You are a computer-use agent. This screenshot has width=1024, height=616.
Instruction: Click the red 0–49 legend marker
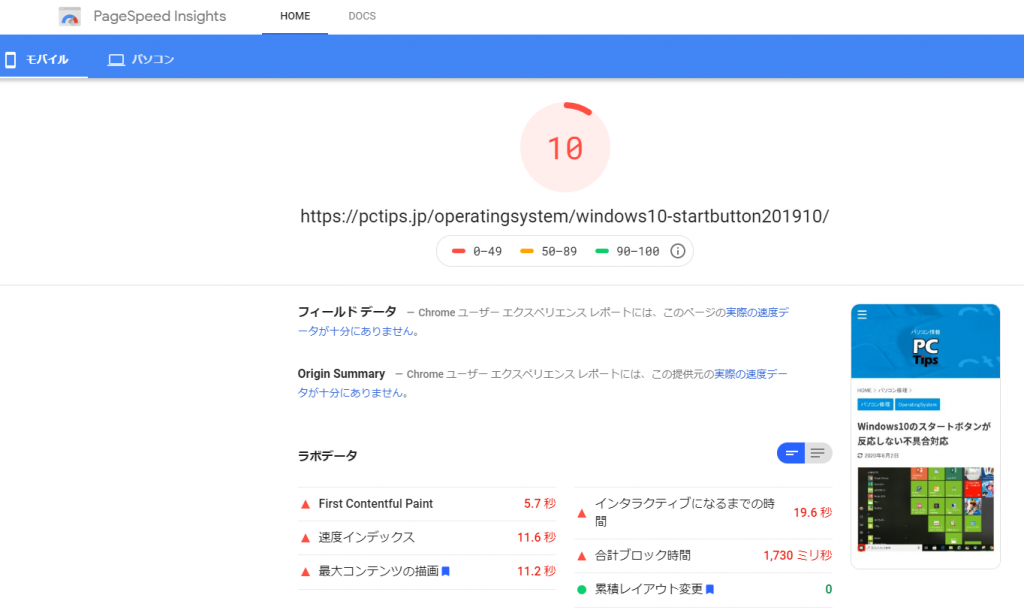pos(458,251)
